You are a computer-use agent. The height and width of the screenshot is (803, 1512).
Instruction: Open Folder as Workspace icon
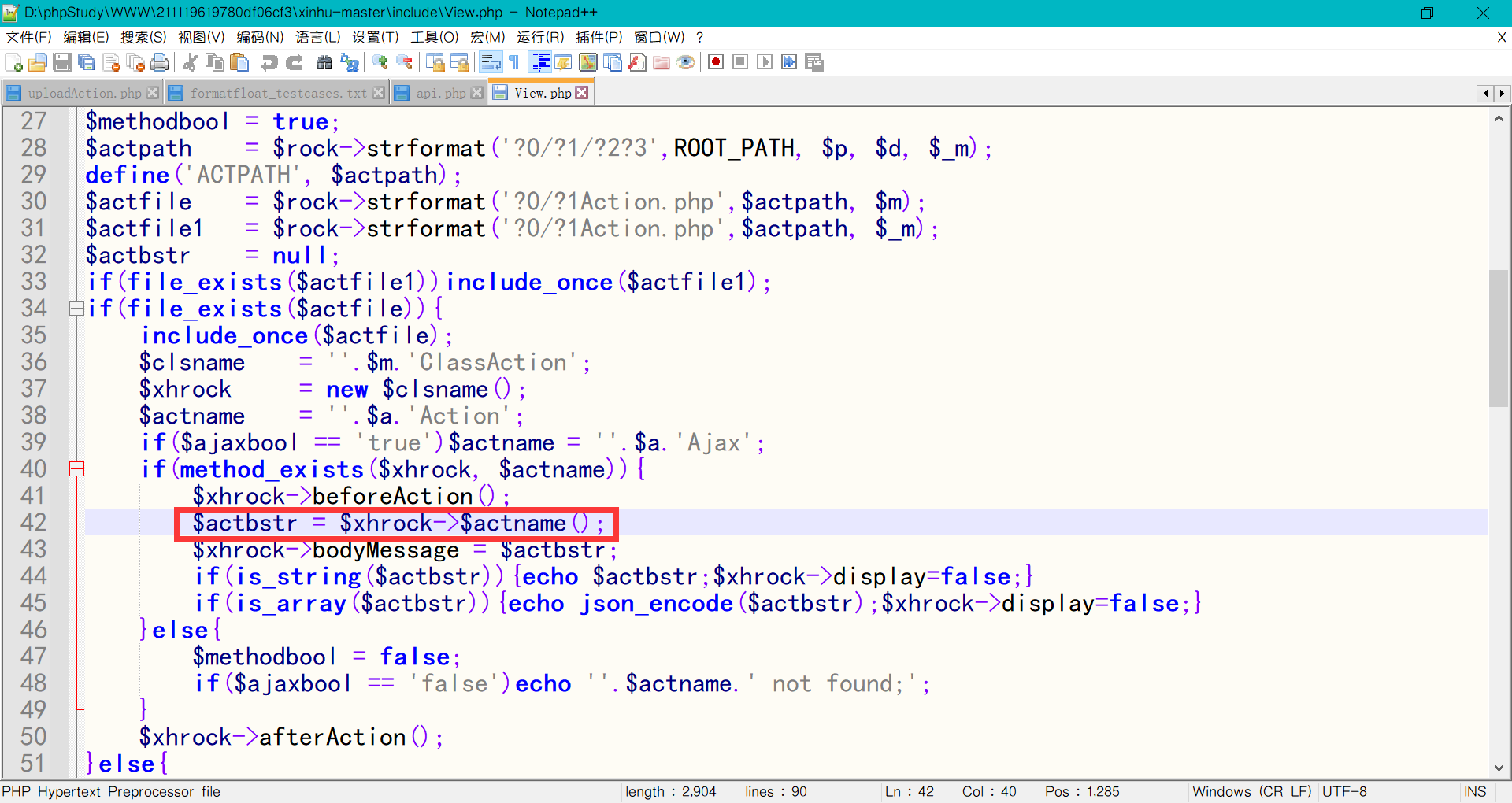tap(661, 62)
